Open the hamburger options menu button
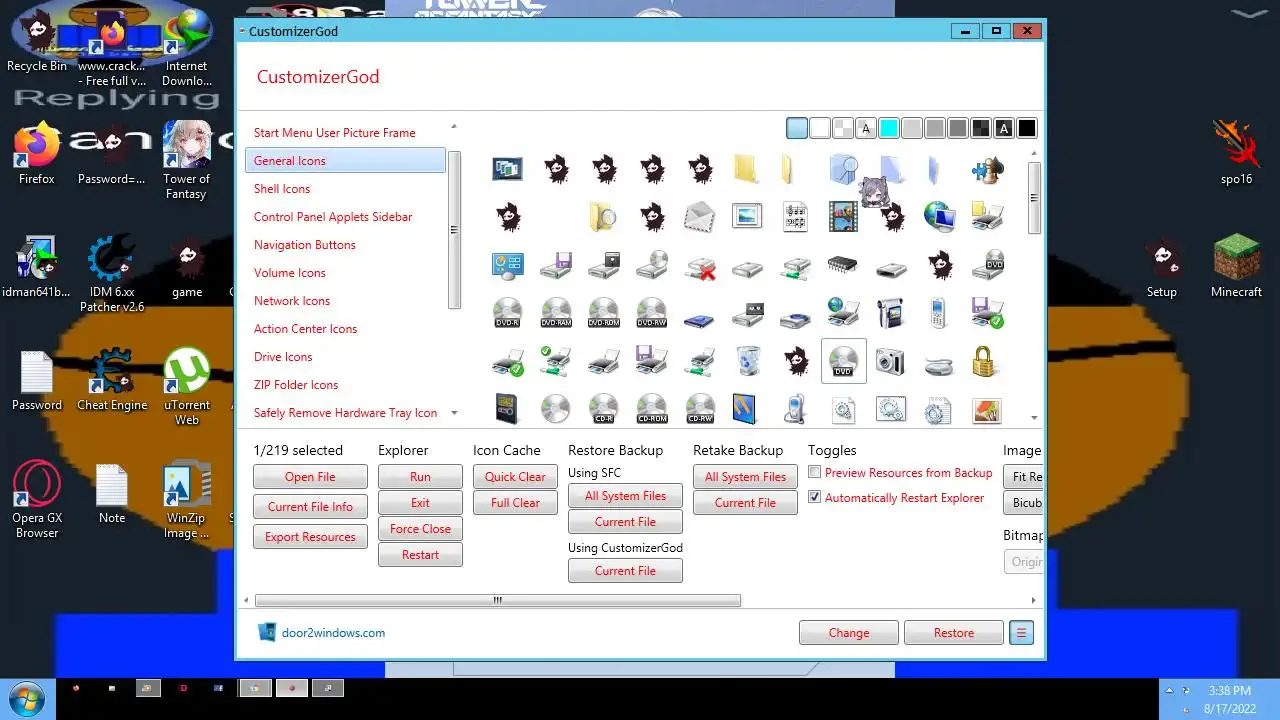1280x720 pixels. pyautogui.click(x=1021, y=633)
